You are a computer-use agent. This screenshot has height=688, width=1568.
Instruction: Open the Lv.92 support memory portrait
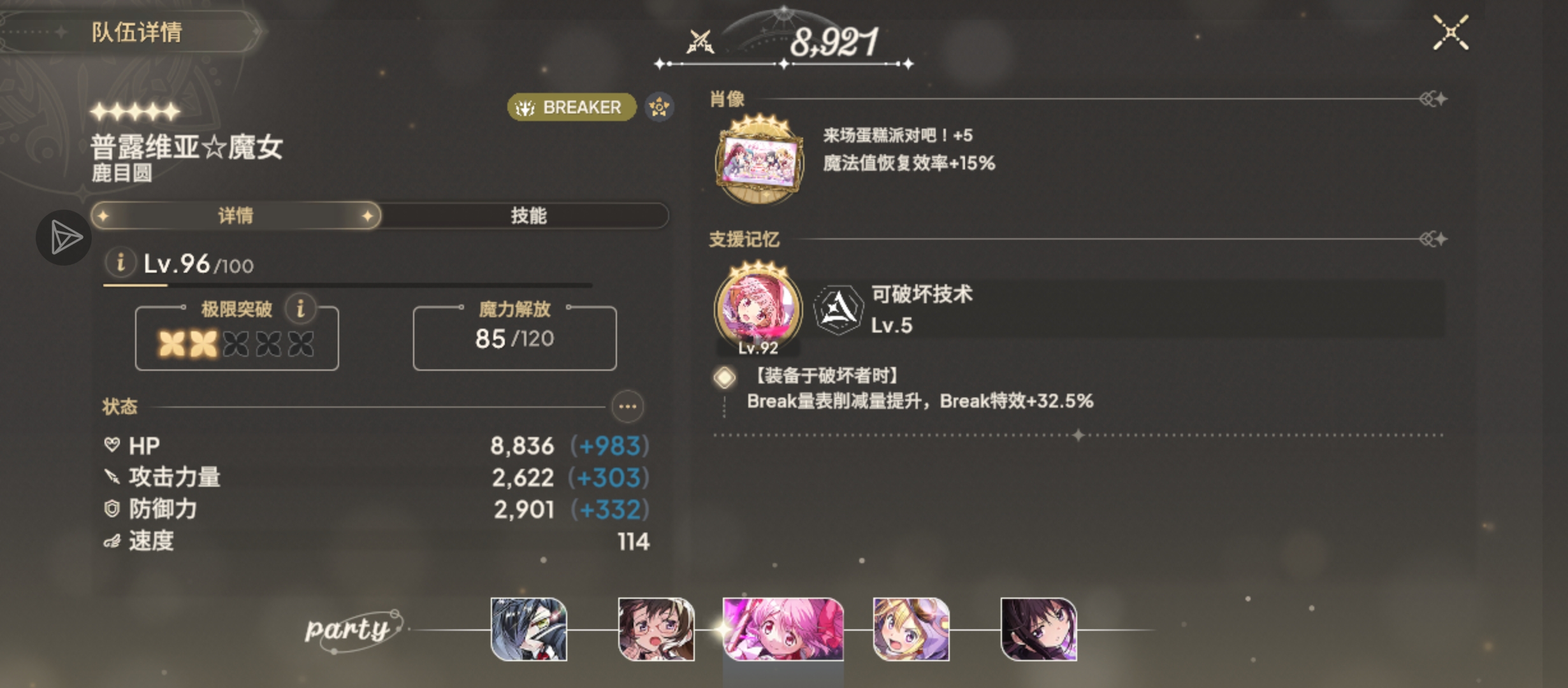point(758,310)
